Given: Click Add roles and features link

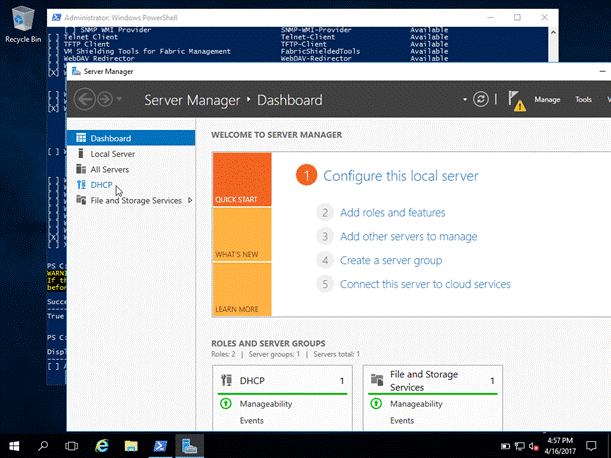Looking at the screenshot, I should (392, 212).
